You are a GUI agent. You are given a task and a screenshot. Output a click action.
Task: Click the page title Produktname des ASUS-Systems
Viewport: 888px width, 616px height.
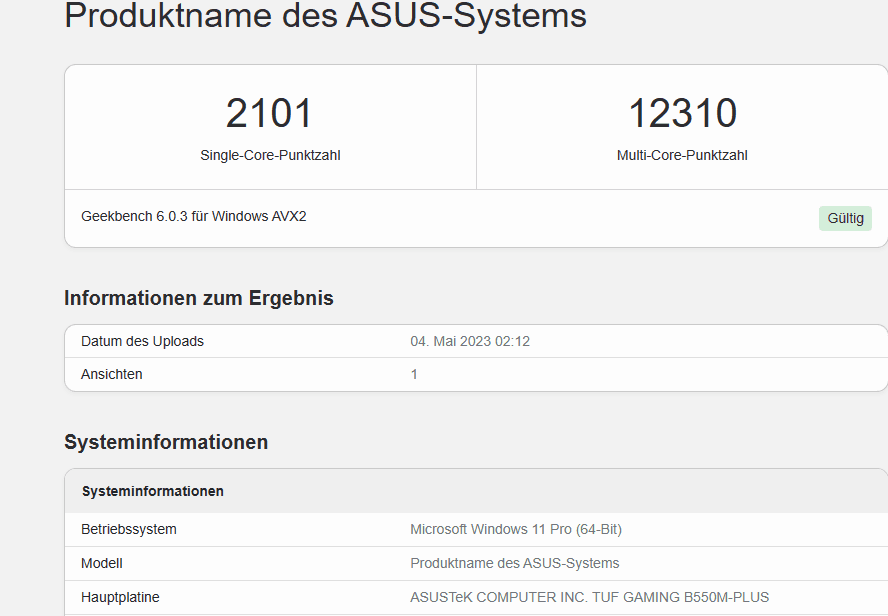pos(326,15)
